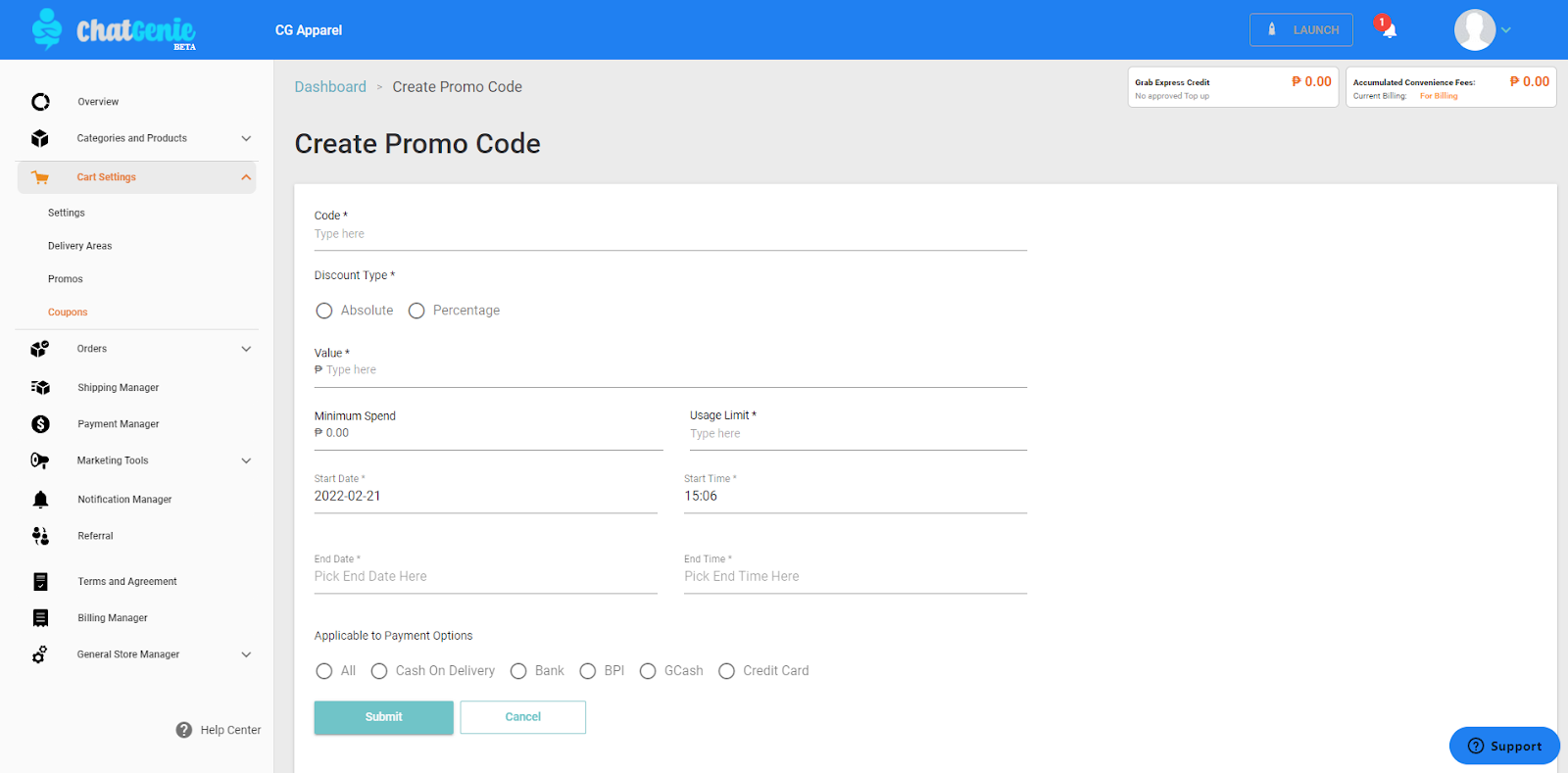Expand the Orders chevron
Image resolution: width=1568 pixels, height=773 pixels.
pyautogui.click(x=246, y=349)
